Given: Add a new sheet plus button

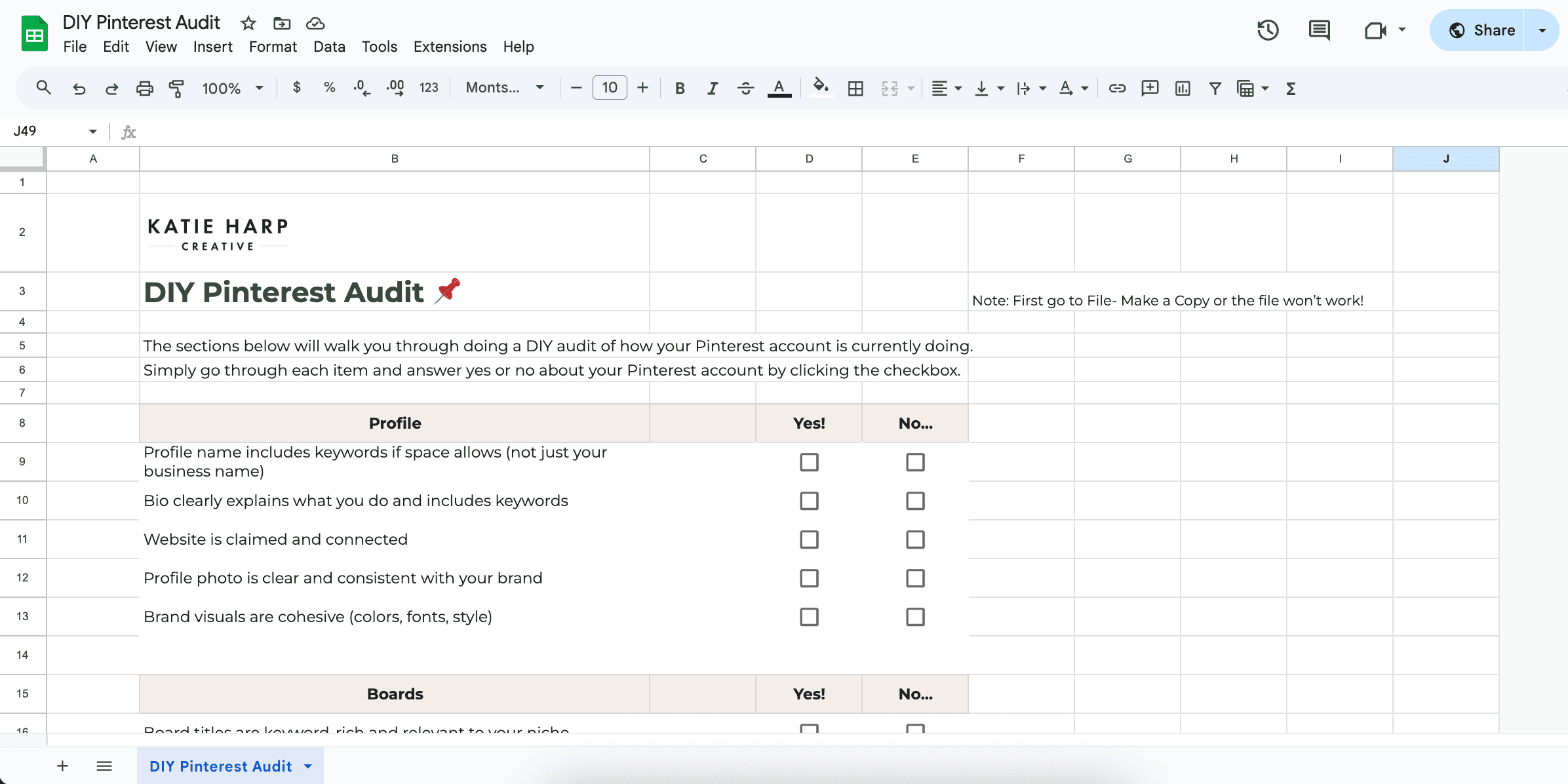Looking at the screenshot, I should click(62, 766).
